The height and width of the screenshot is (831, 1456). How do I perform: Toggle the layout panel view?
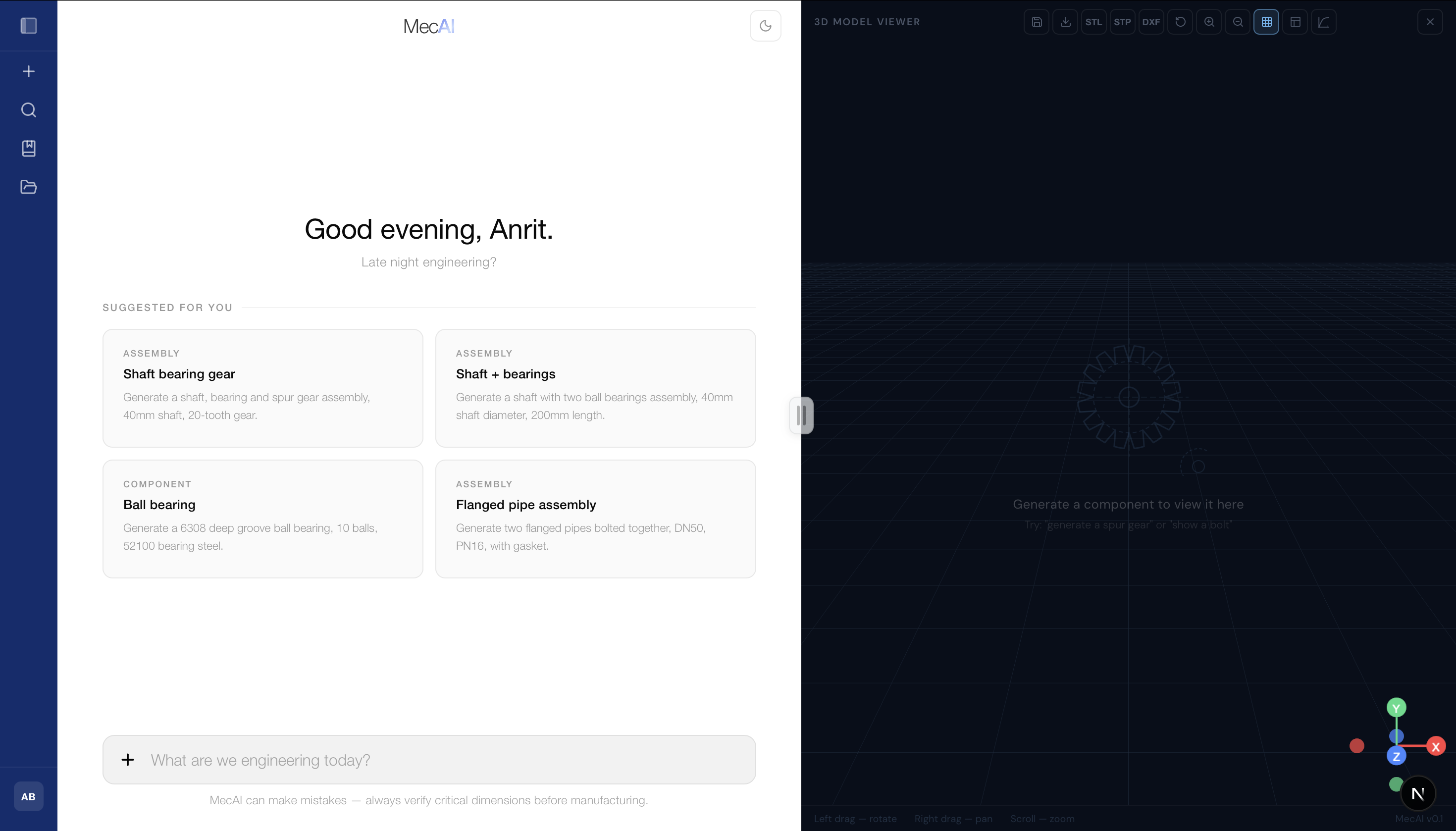pyautogui.click(x=1295, y=22)
